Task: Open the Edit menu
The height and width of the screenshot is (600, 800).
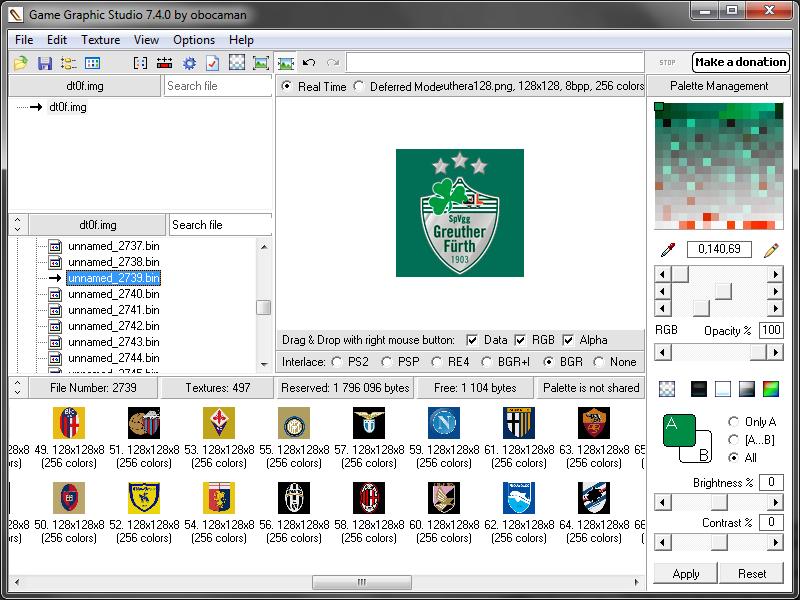Action: tap(57, 40)
